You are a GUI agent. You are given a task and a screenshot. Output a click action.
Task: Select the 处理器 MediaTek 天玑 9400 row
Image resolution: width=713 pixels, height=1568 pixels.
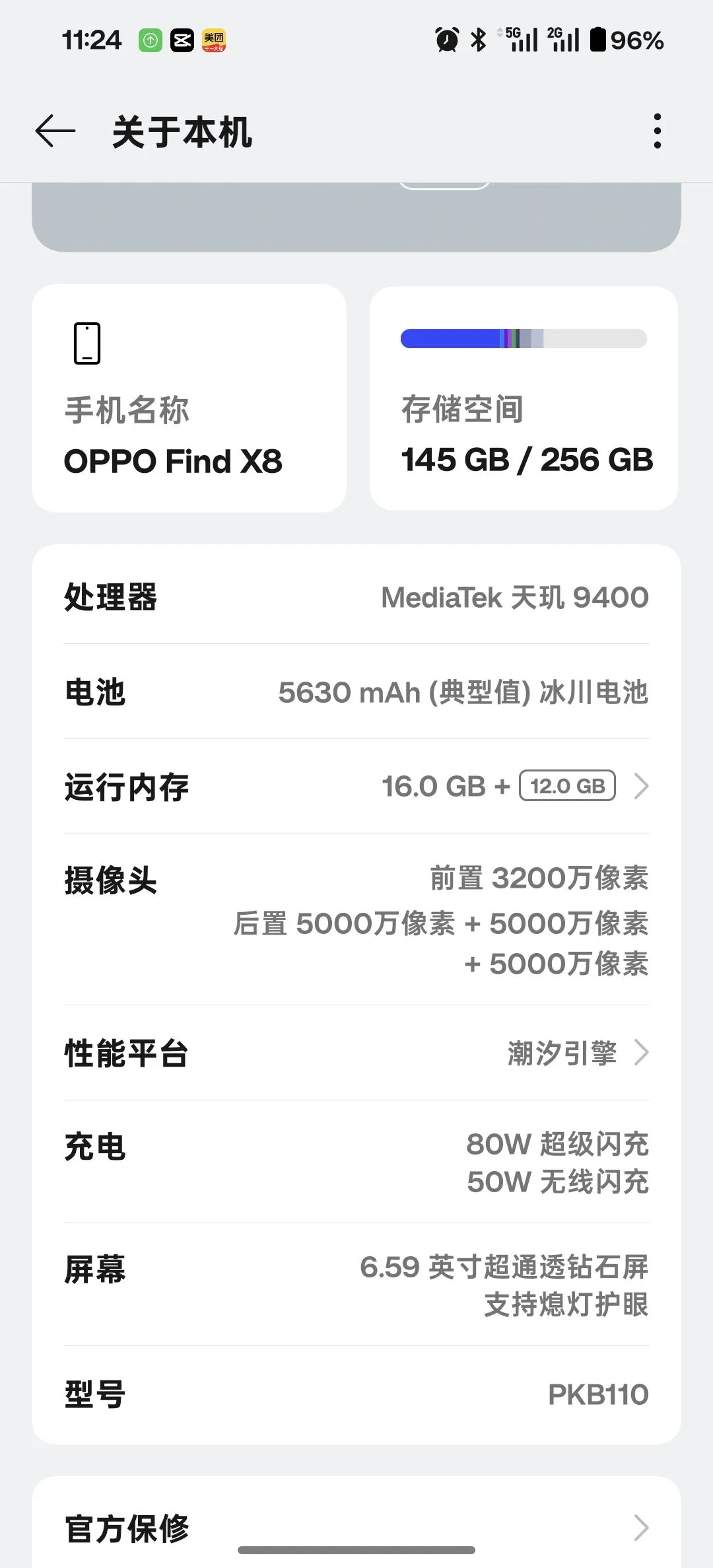[x=356, y=597]
